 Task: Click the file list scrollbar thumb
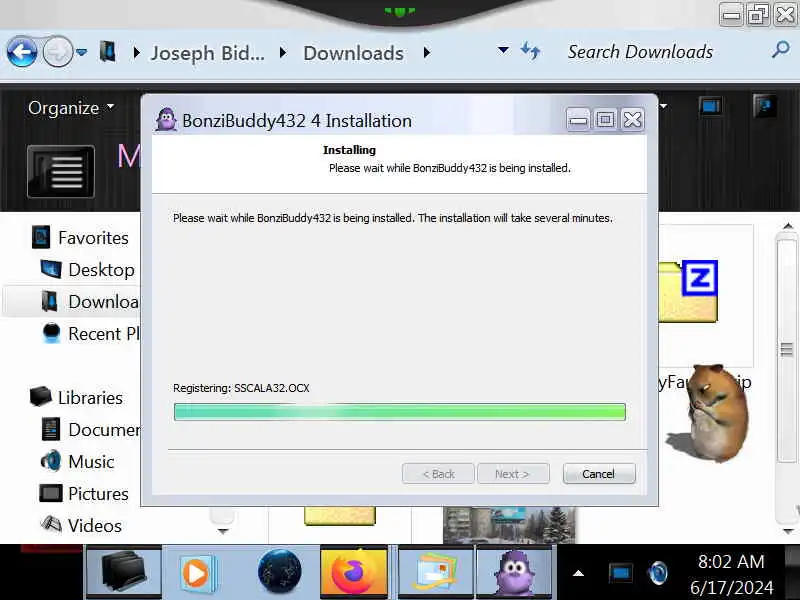[786, 350]
